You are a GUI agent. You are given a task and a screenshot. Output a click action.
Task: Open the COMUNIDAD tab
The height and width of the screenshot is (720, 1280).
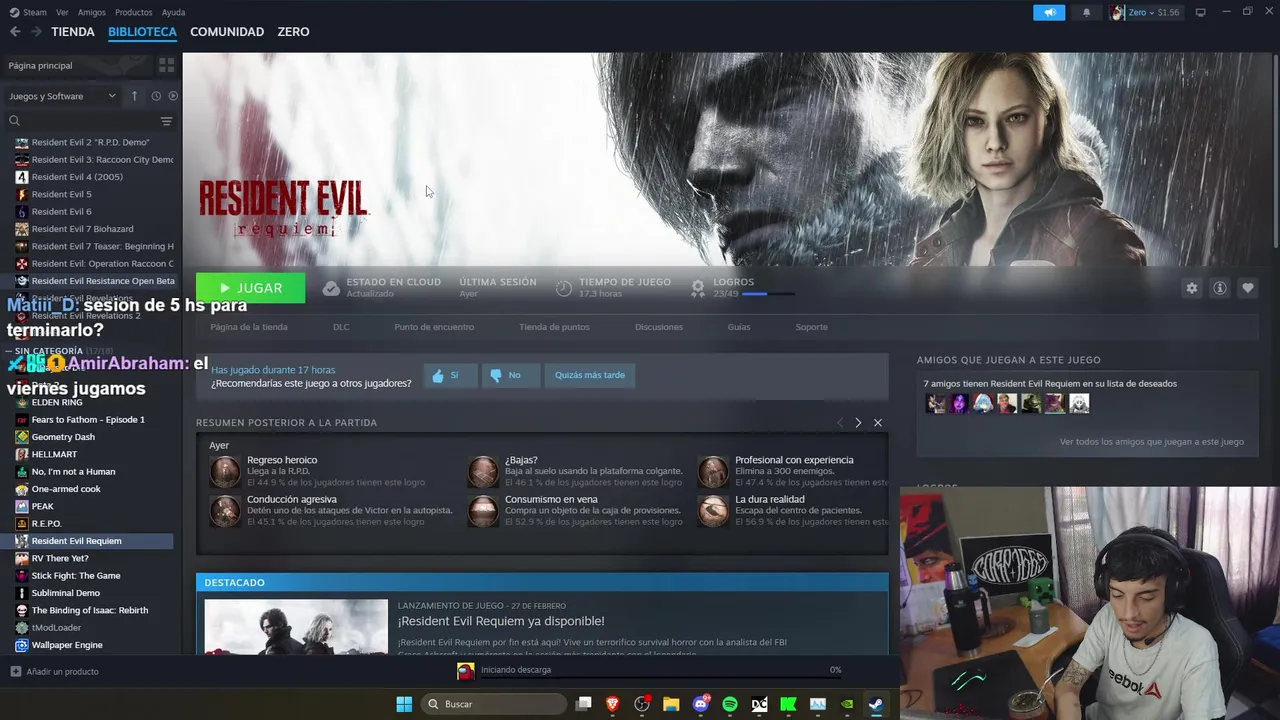[x=227, y=32]
